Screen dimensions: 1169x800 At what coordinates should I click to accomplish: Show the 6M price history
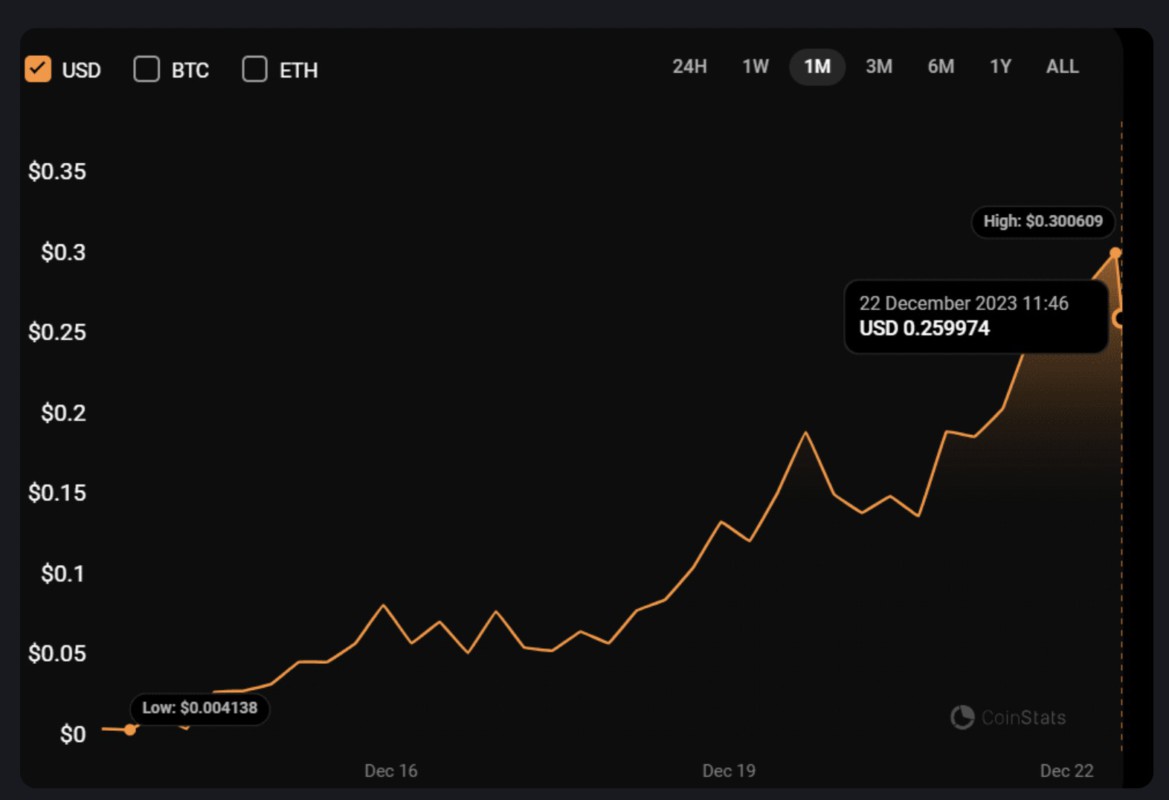click(940, 67)
